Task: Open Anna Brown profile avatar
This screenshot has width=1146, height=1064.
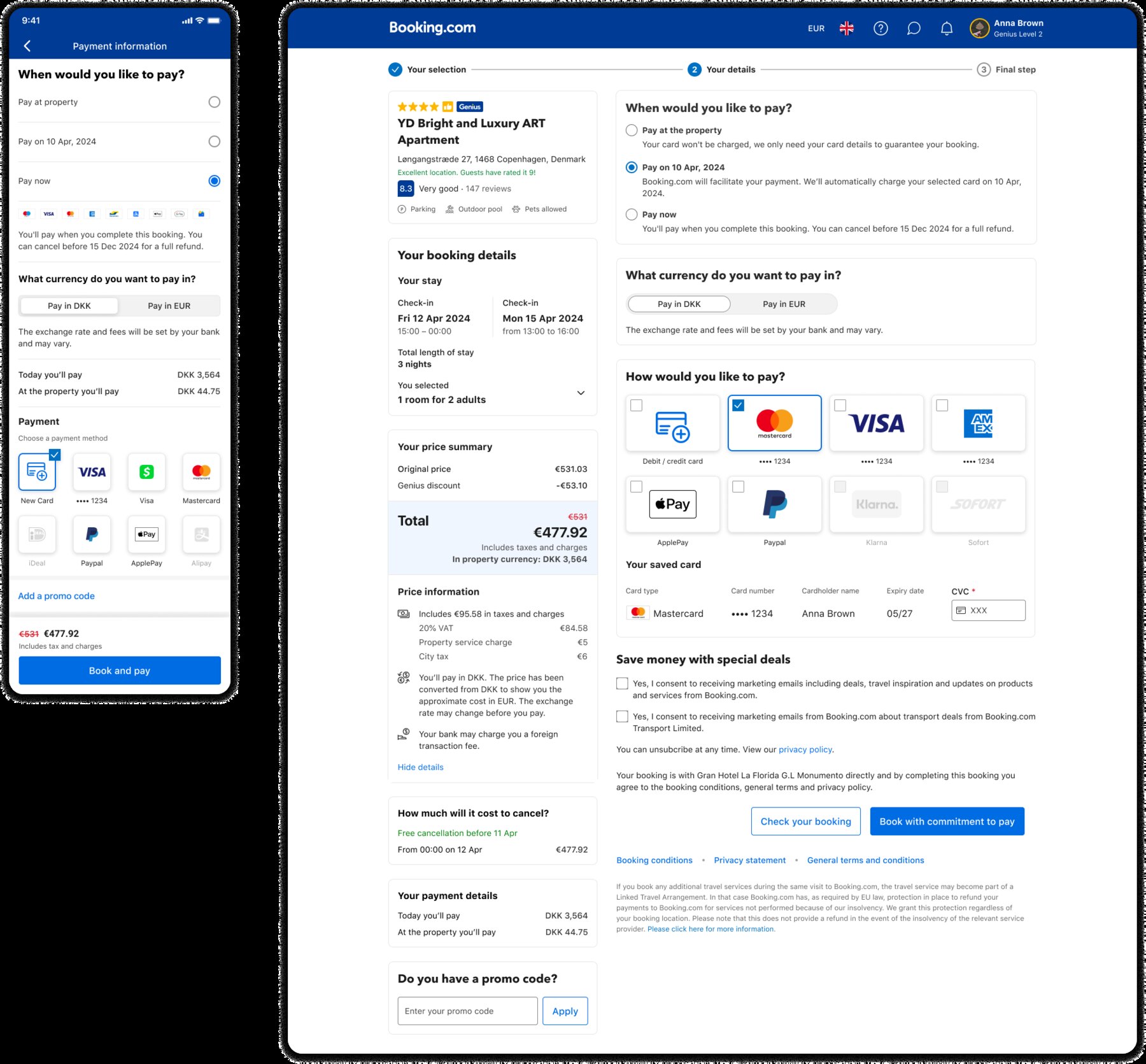Action: 979,28
